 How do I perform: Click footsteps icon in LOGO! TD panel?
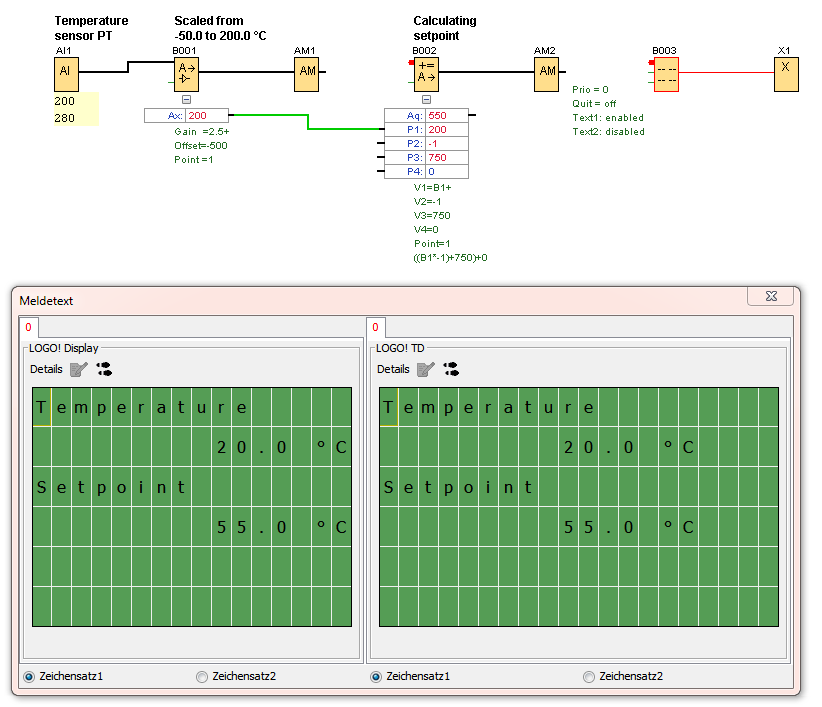451,369
